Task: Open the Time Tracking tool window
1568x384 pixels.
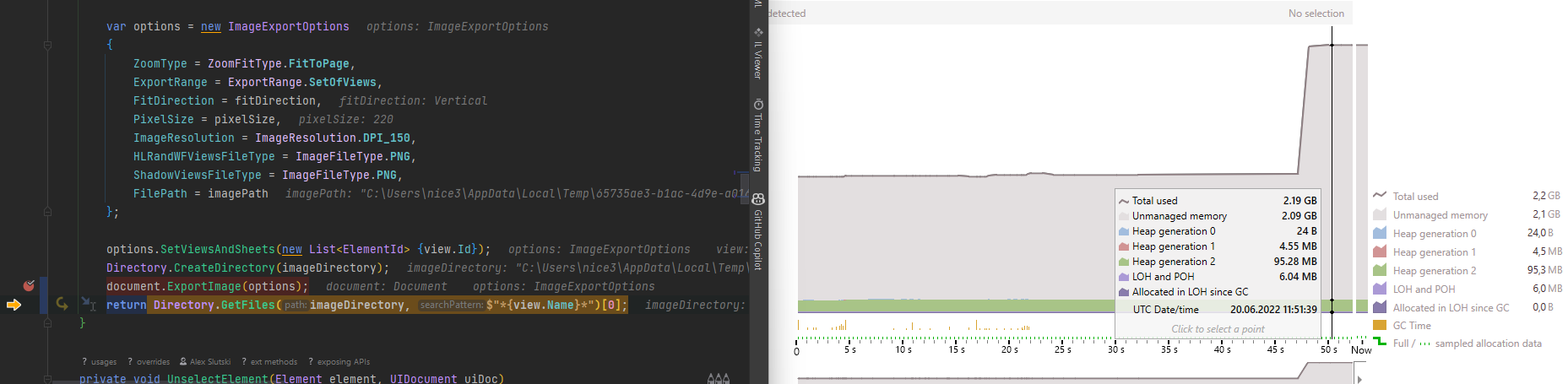Action: [x=758, y=137]
